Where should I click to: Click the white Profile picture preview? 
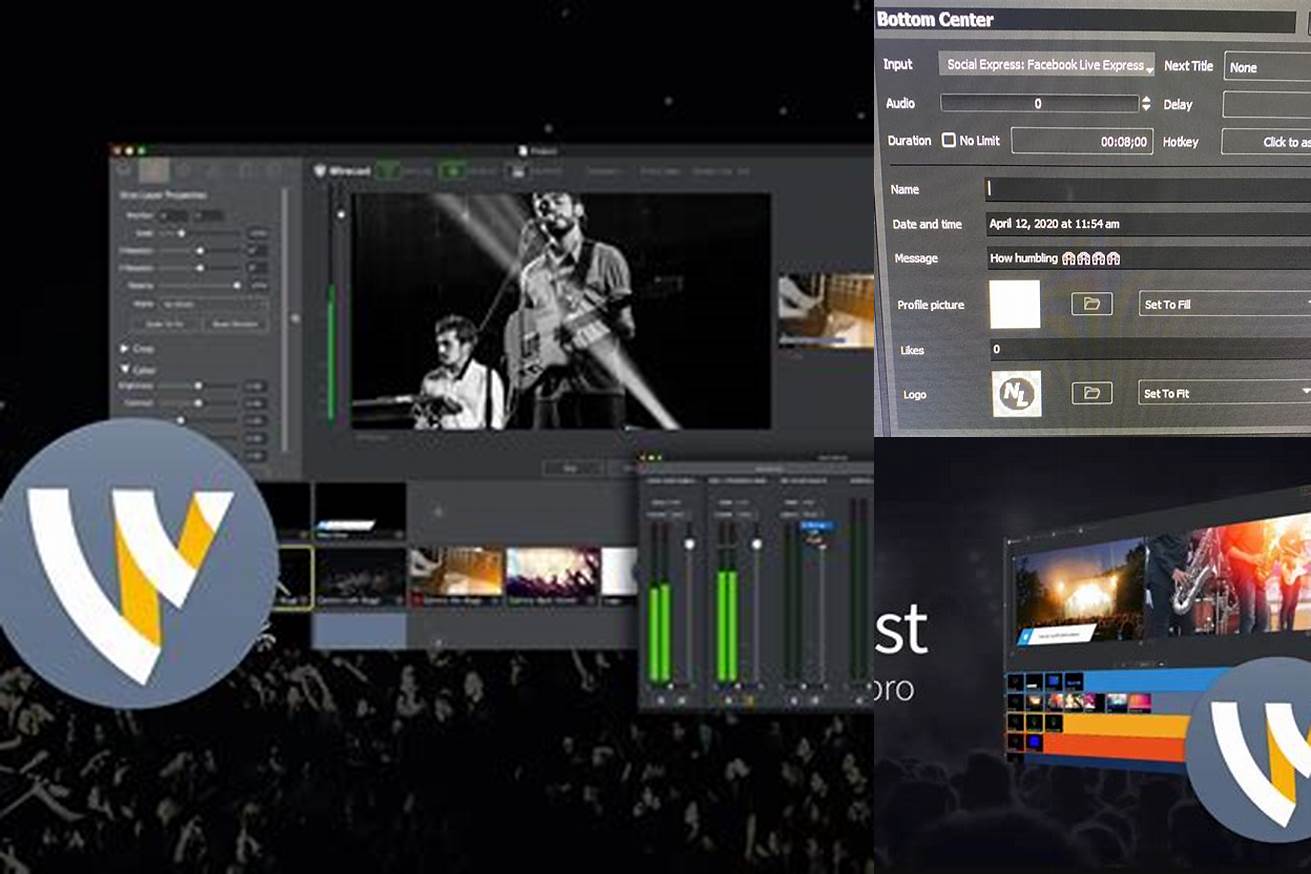coord(1015,304)
